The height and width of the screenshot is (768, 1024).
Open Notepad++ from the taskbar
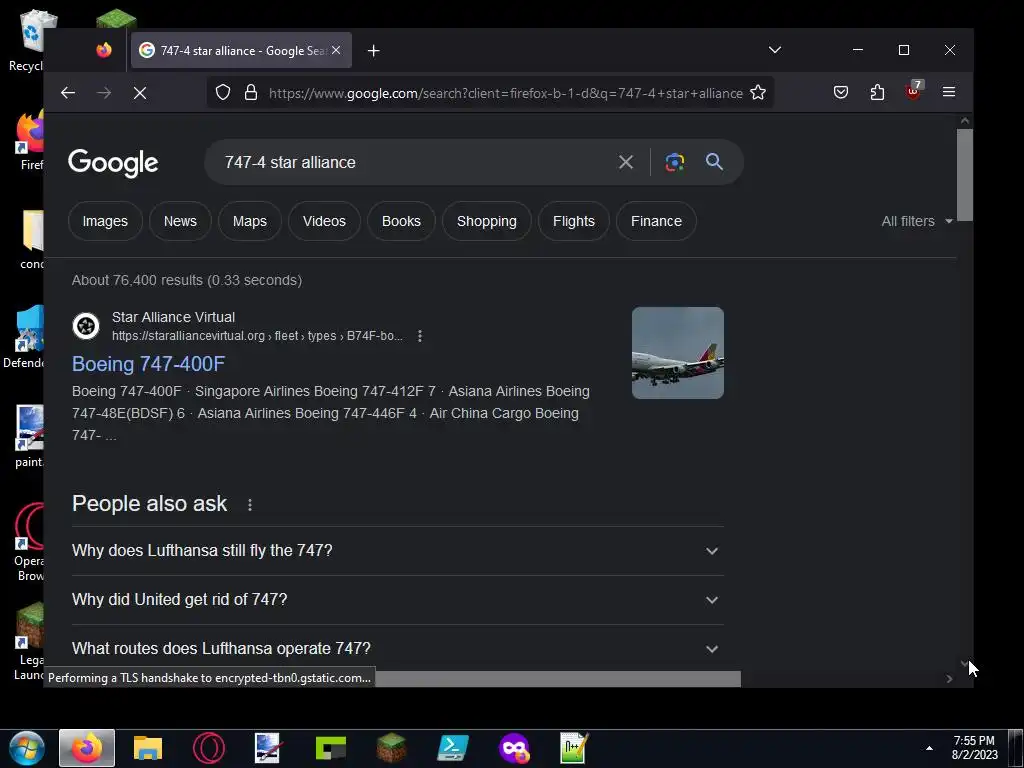point(574,748)
